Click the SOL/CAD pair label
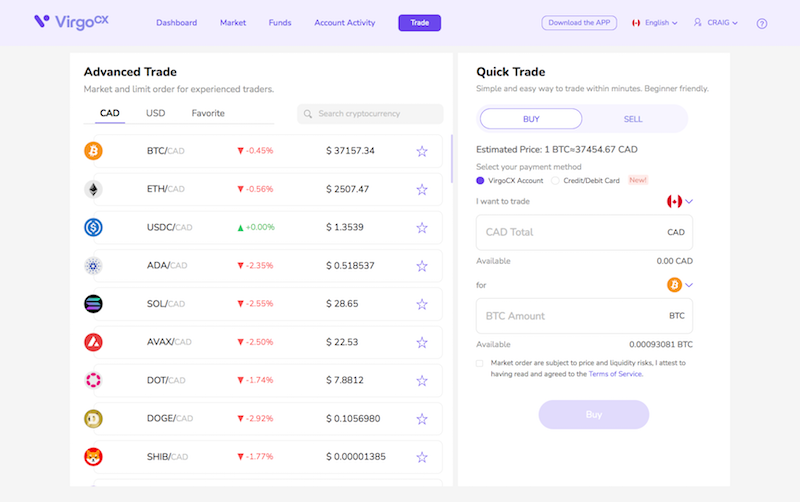The width and height of the screenshot is (800, 502). 166,304
